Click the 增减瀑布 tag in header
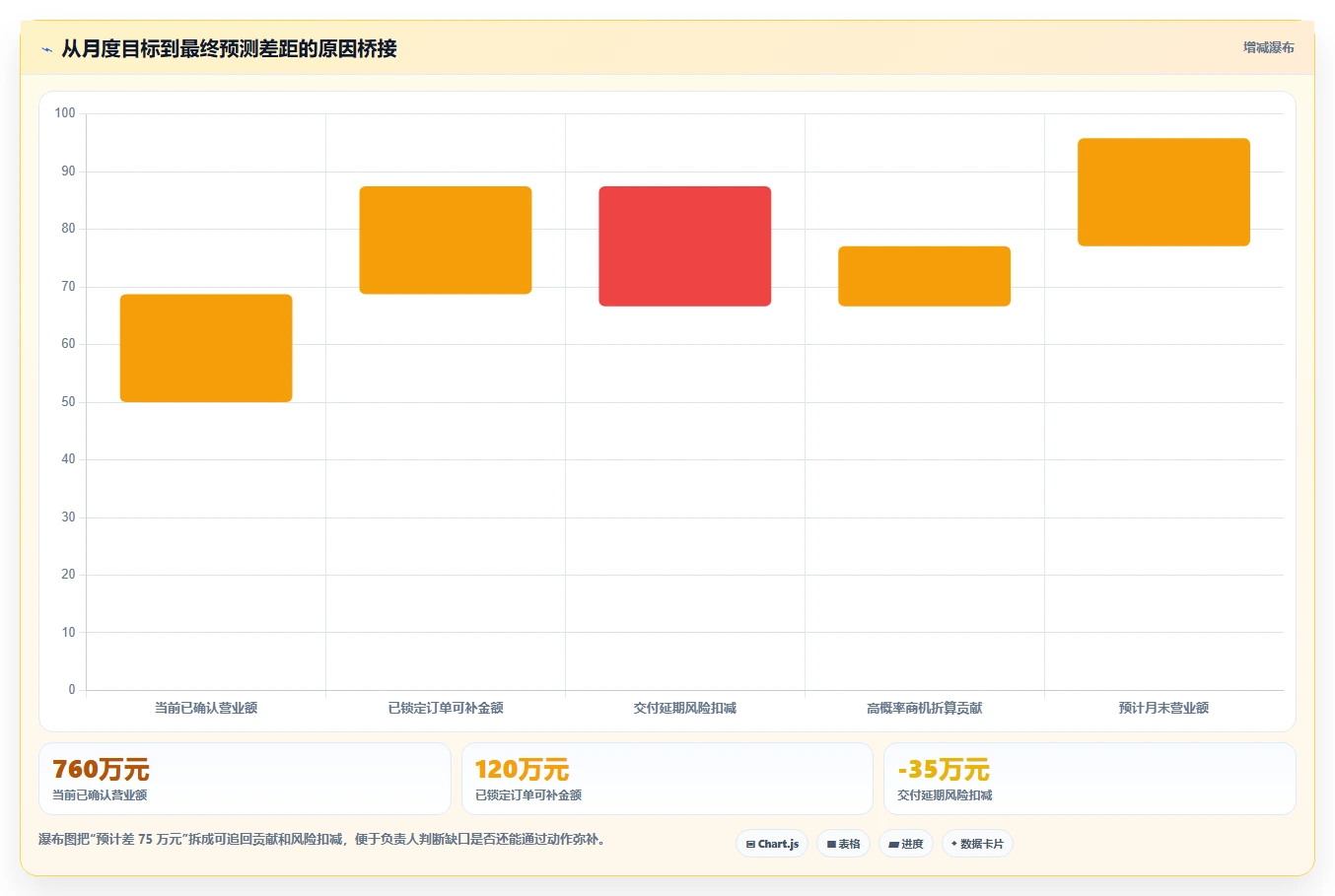 coord(1268,47)
